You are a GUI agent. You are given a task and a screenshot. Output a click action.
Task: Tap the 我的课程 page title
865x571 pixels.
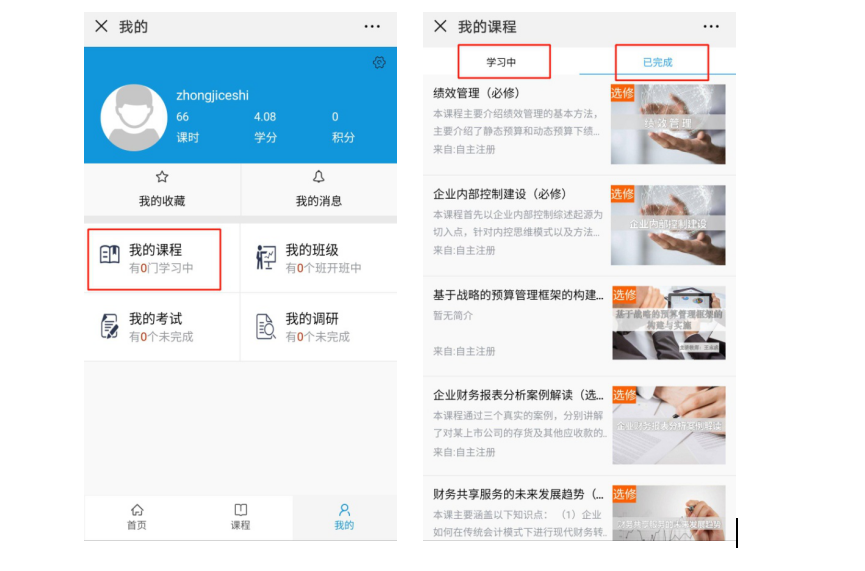coord(487,26)
